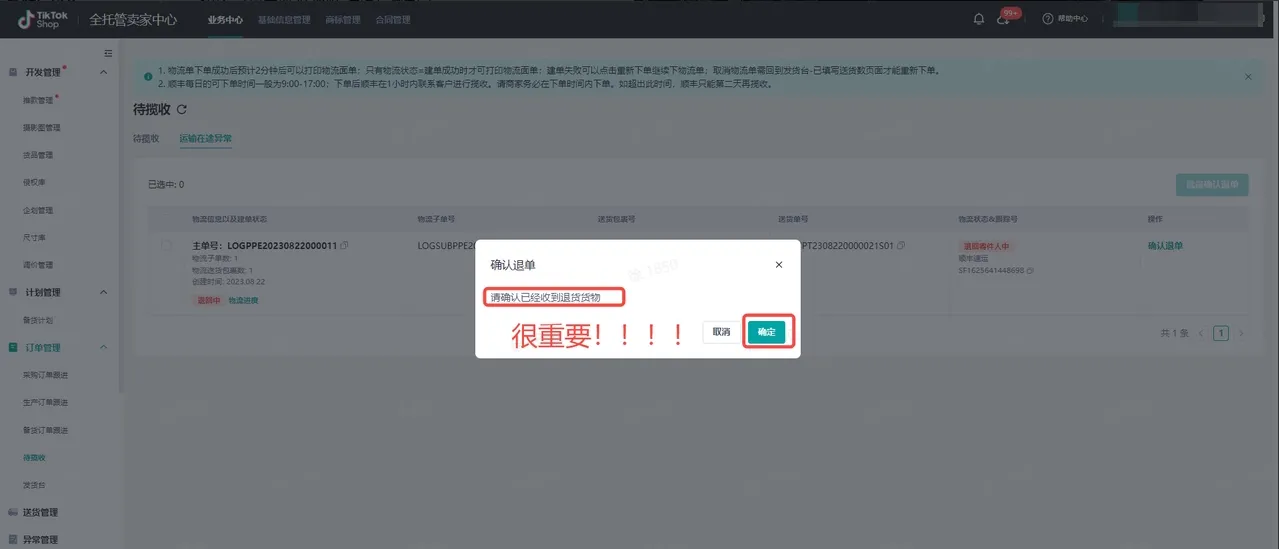Open the 基础信息管理 top menu
Screen dimensions: 1279x549
coord(284,20)
